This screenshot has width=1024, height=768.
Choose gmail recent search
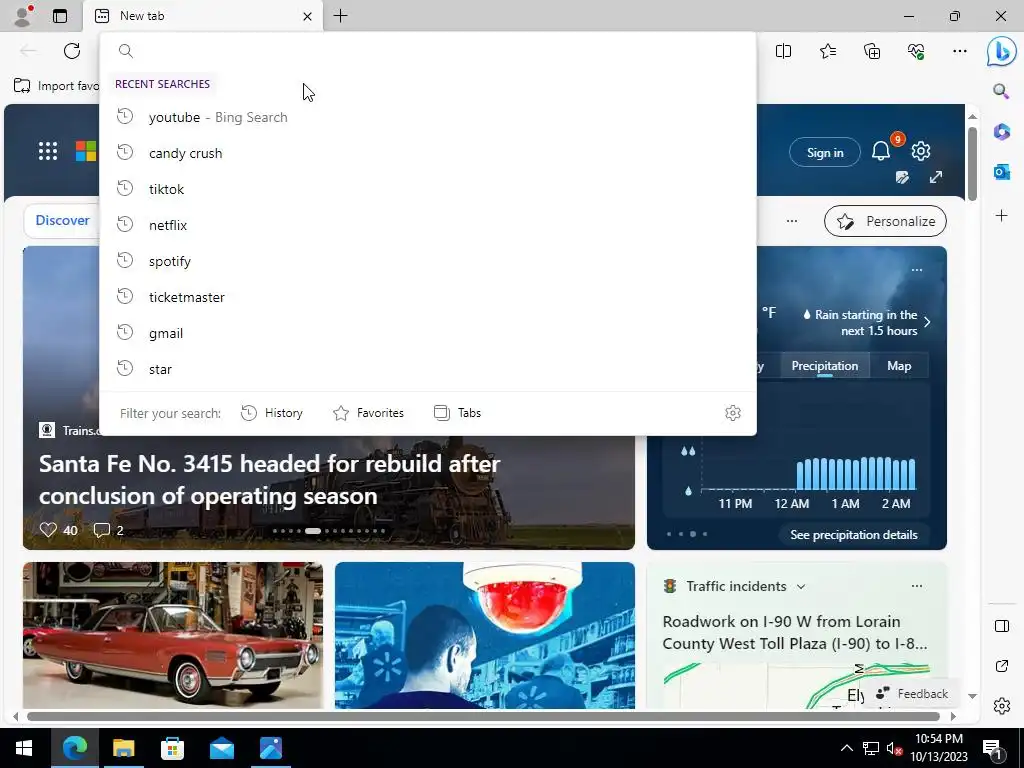pos(428,333)
